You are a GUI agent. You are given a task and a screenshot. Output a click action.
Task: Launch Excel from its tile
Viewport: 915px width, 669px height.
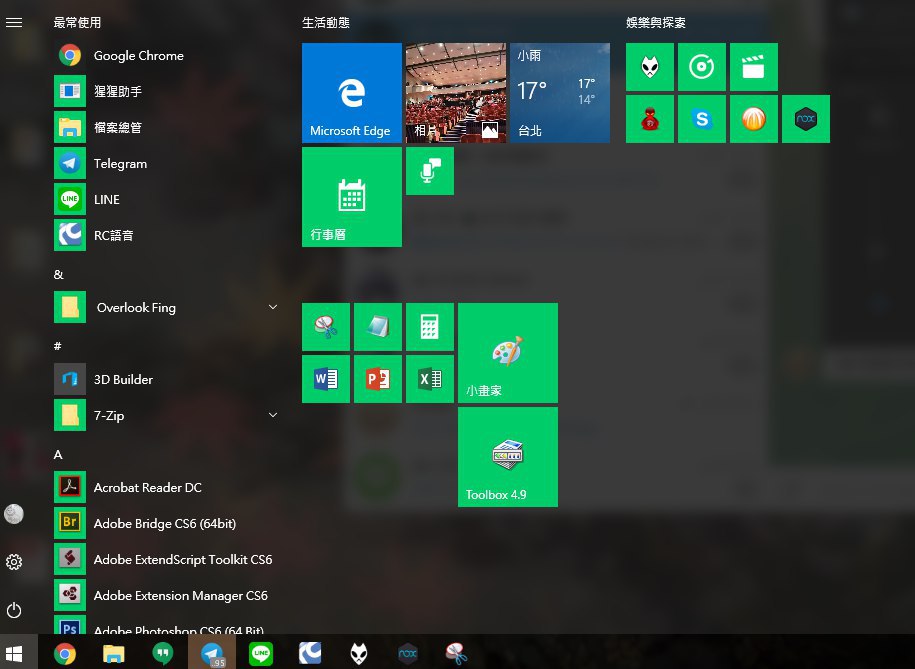click(430, 379)
